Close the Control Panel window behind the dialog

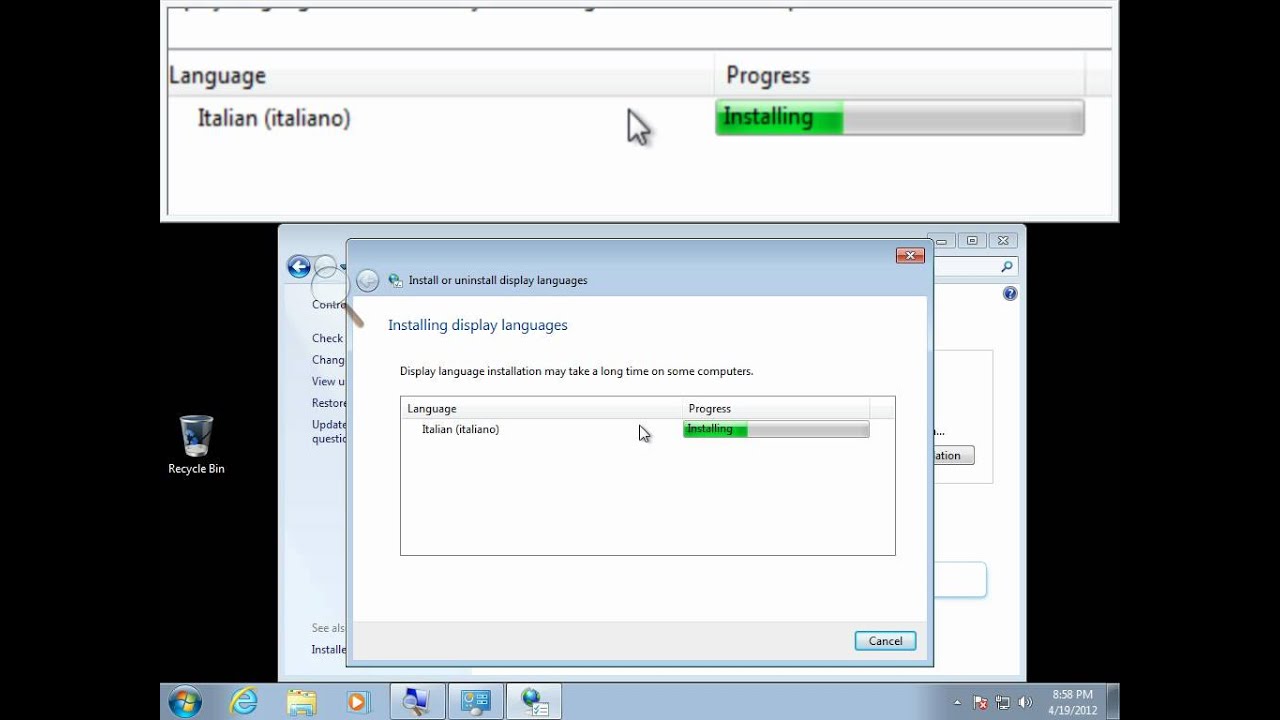(x=1004, y=240)
